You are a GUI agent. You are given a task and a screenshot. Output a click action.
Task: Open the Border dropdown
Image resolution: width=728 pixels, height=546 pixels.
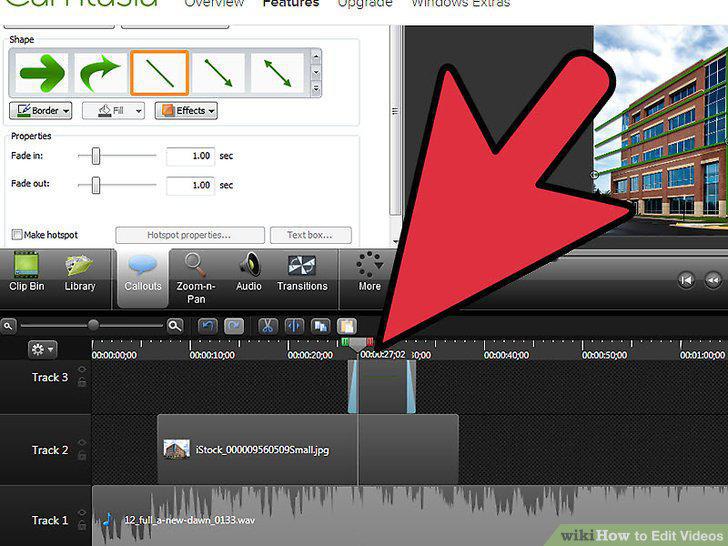point(40,110)
